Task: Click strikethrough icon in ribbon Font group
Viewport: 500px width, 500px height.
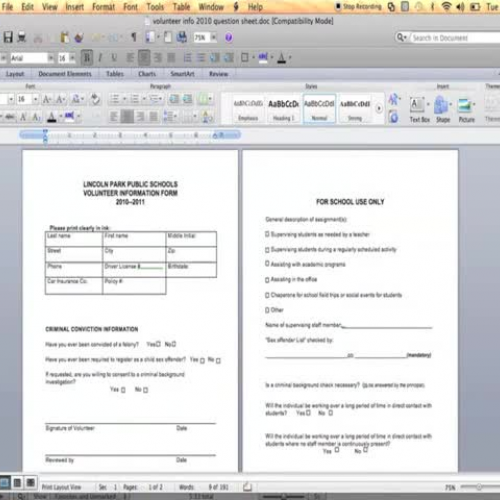Action: pos(10,116)
